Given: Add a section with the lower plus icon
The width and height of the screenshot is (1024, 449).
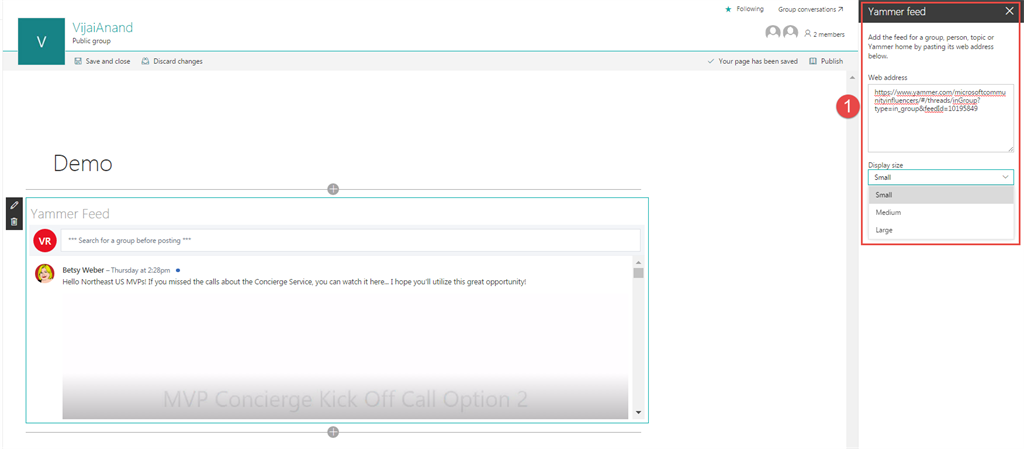Looking at the screenshot, I should coord(333,432).
